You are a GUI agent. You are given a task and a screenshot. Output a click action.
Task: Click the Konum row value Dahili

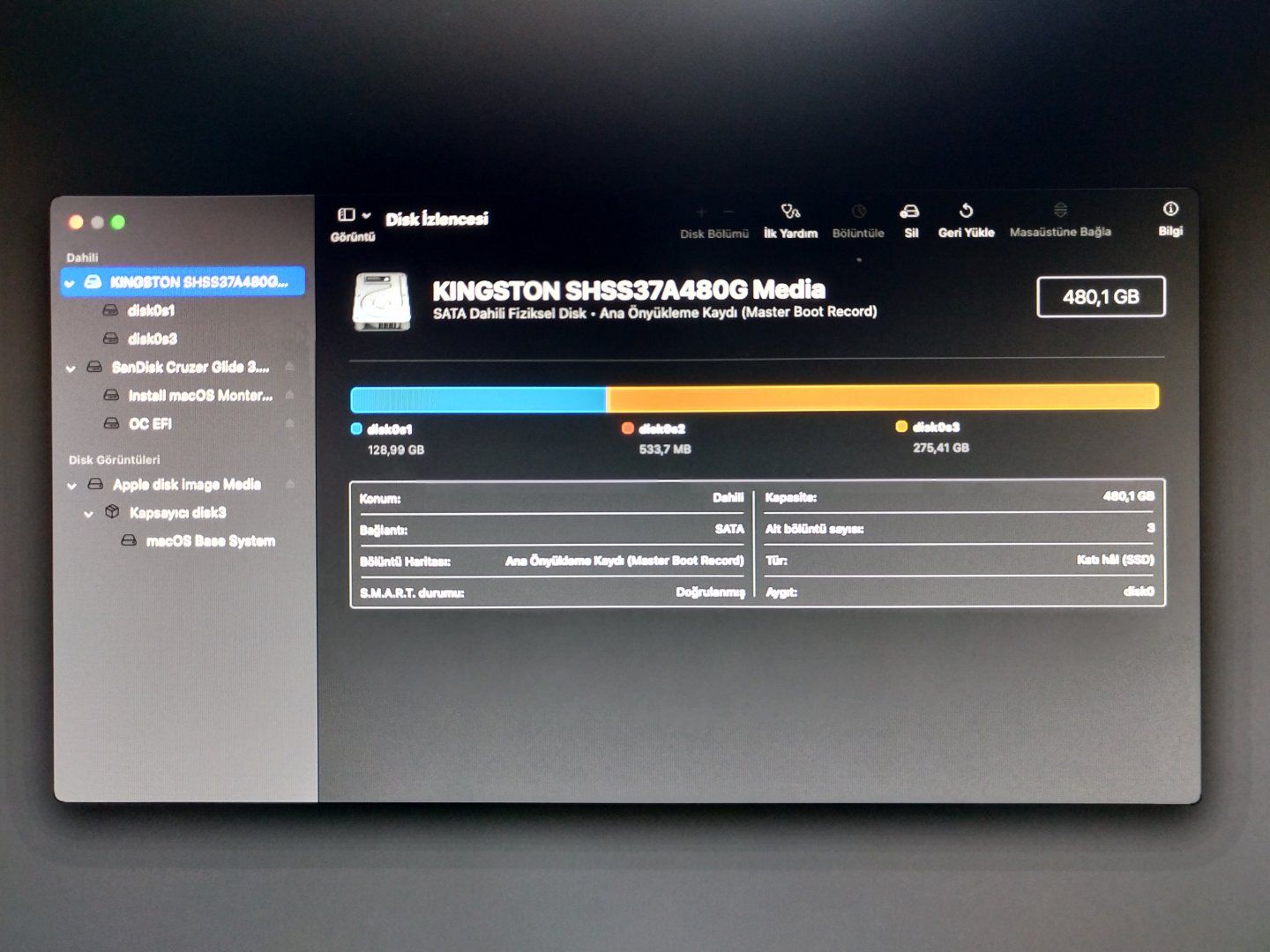coord(728,498)
